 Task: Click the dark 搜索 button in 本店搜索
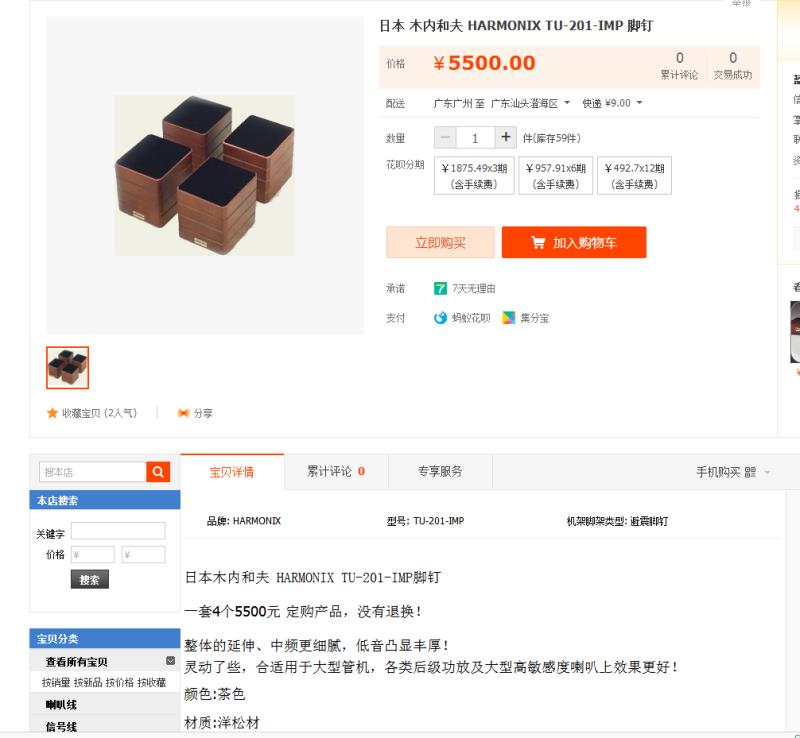[x=90, y=580]
